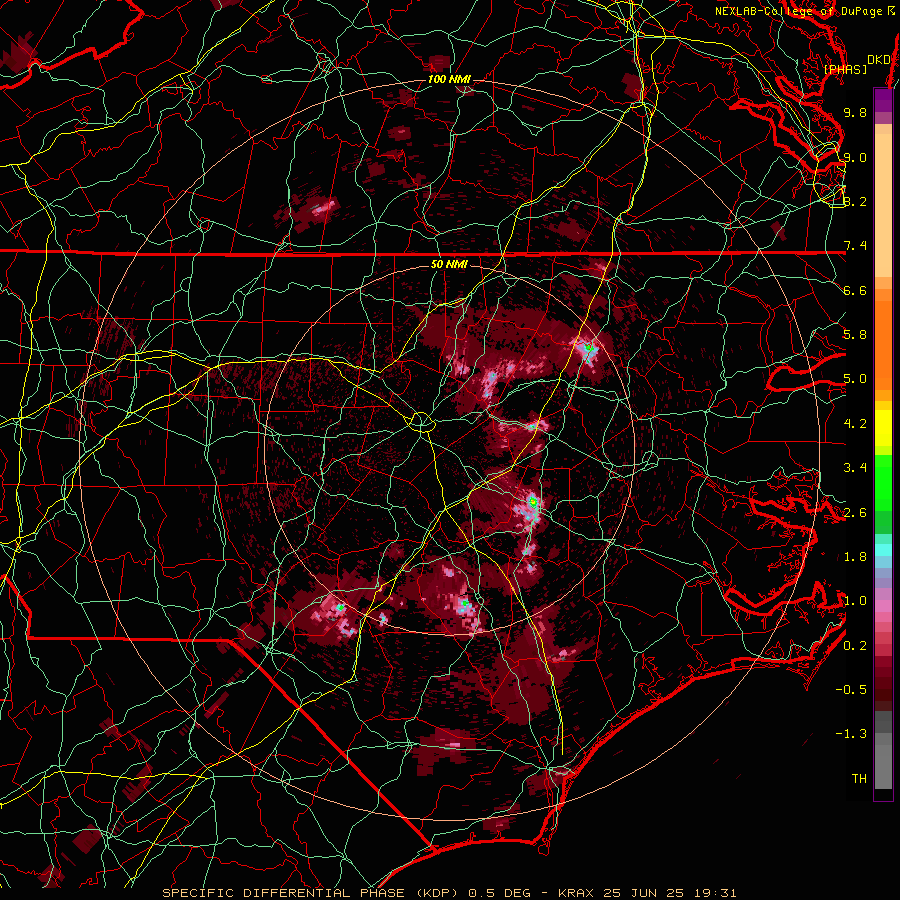Pick the bright green segment near 3.4
This screenshot has height=900, width=900.
(883, 482)
